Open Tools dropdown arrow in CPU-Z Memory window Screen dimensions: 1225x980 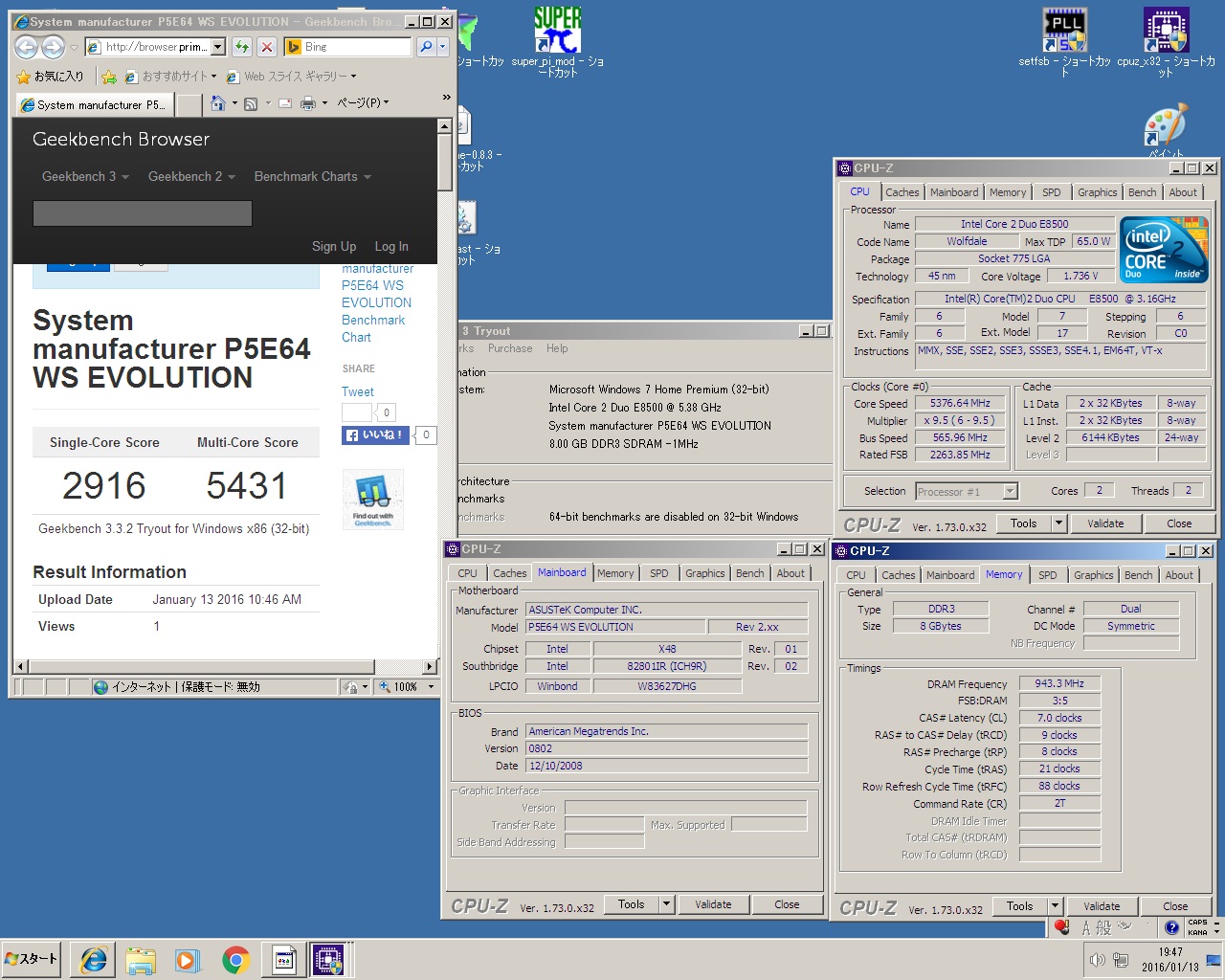[1056, 905]
